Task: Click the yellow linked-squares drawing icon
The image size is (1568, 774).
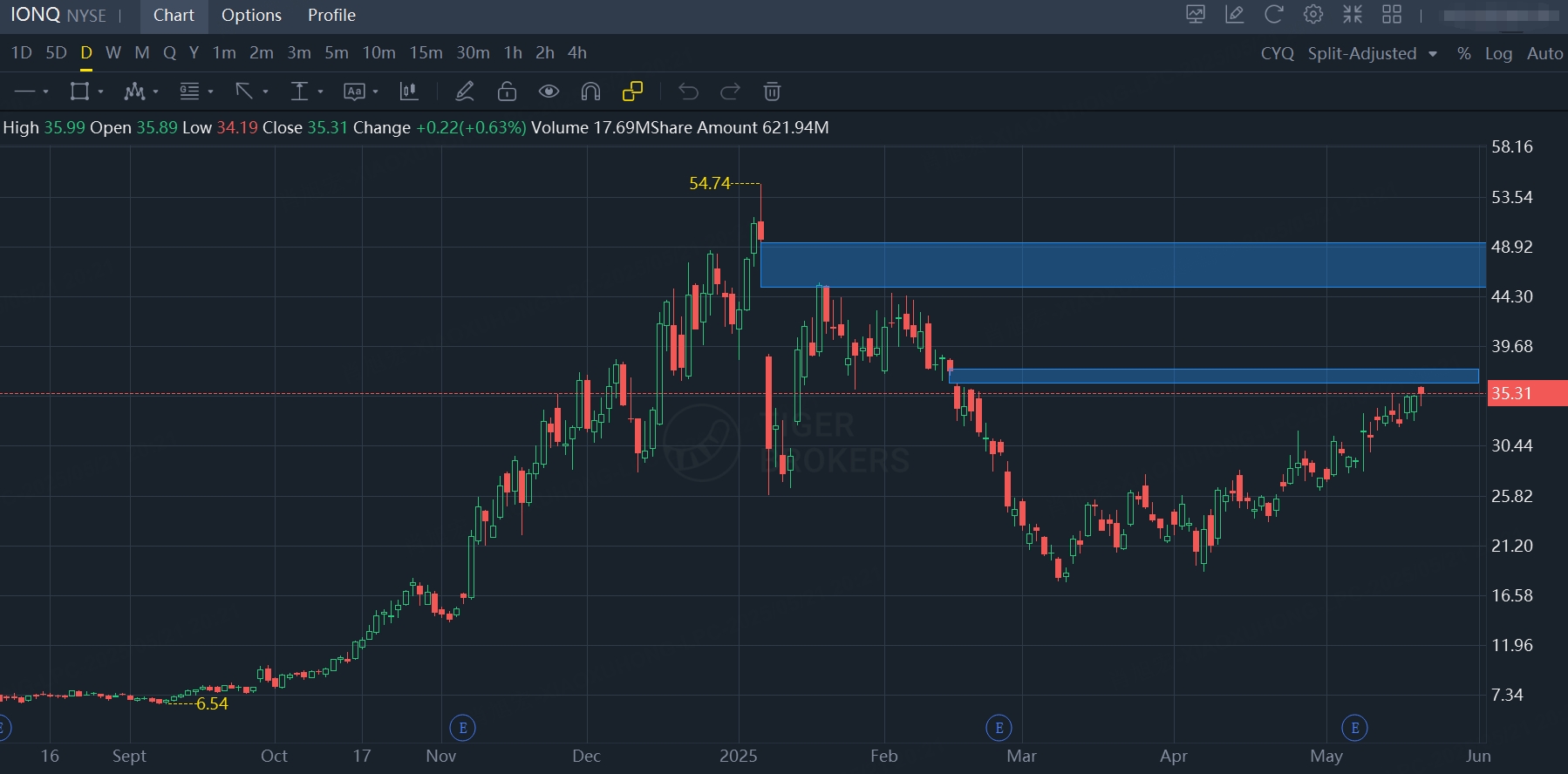Action: (632, 92)
